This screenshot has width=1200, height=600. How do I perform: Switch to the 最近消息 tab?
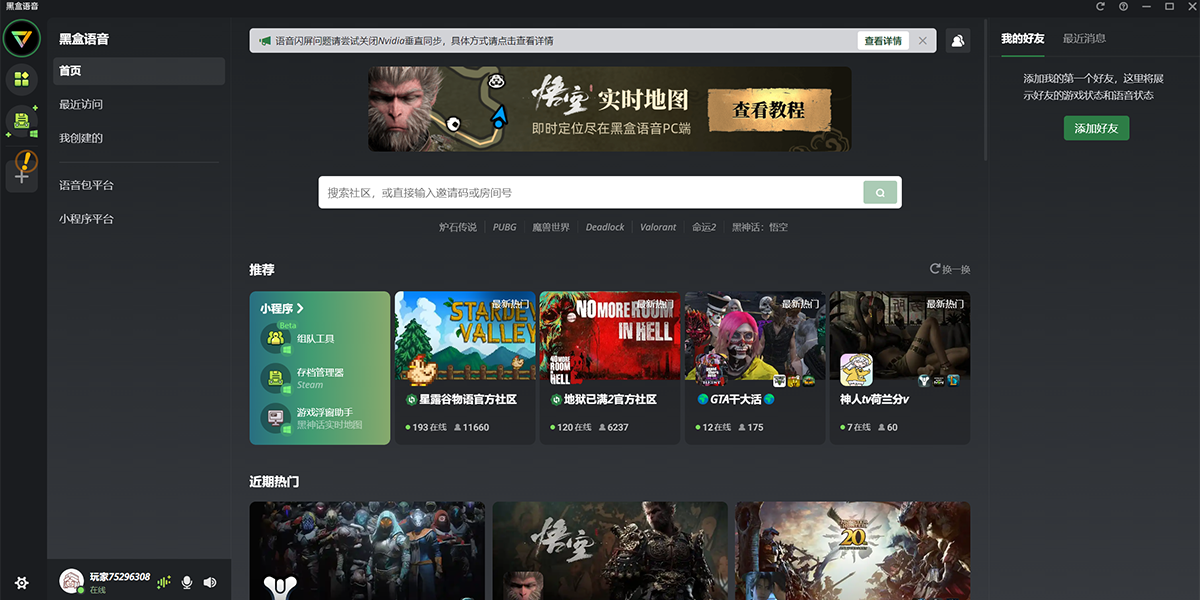coord(1084,38)
